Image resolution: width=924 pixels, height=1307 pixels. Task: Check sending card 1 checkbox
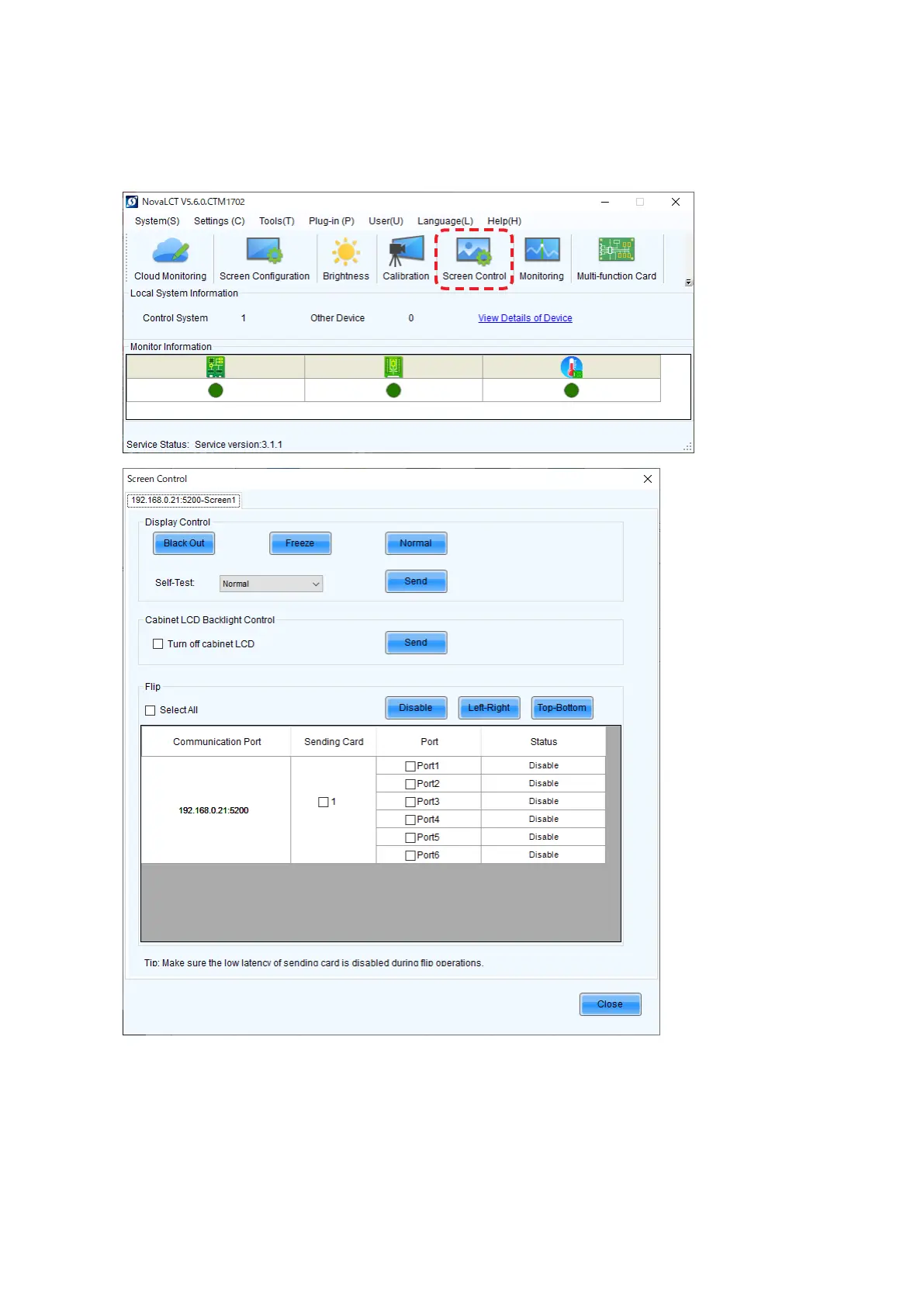324,802
